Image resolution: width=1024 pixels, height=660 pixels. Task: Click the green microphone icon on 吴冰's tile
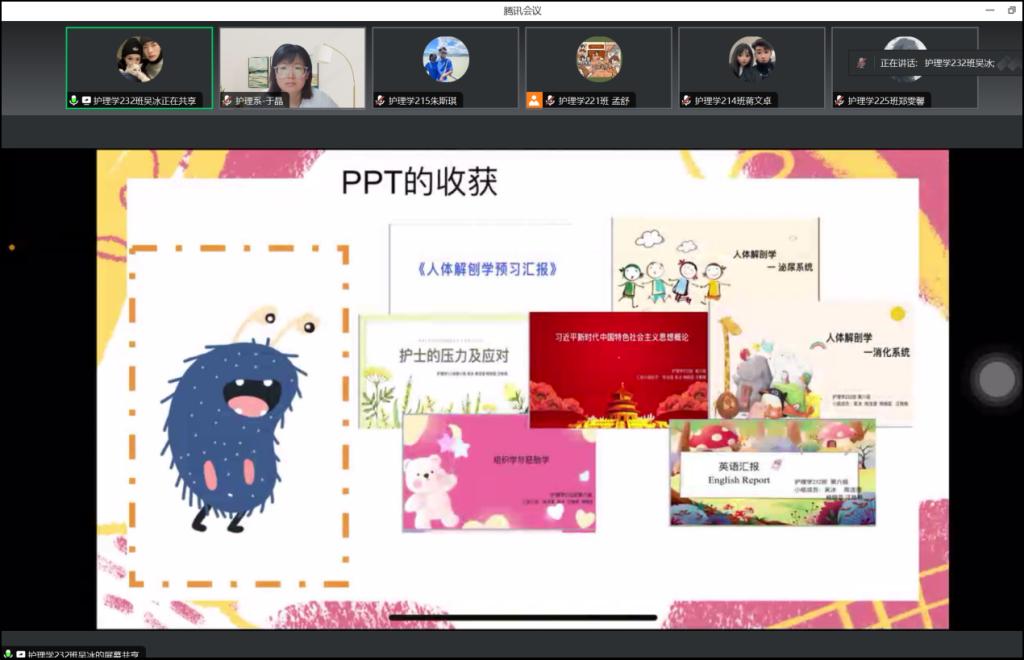pyautogui.click(x=74, y=101)
